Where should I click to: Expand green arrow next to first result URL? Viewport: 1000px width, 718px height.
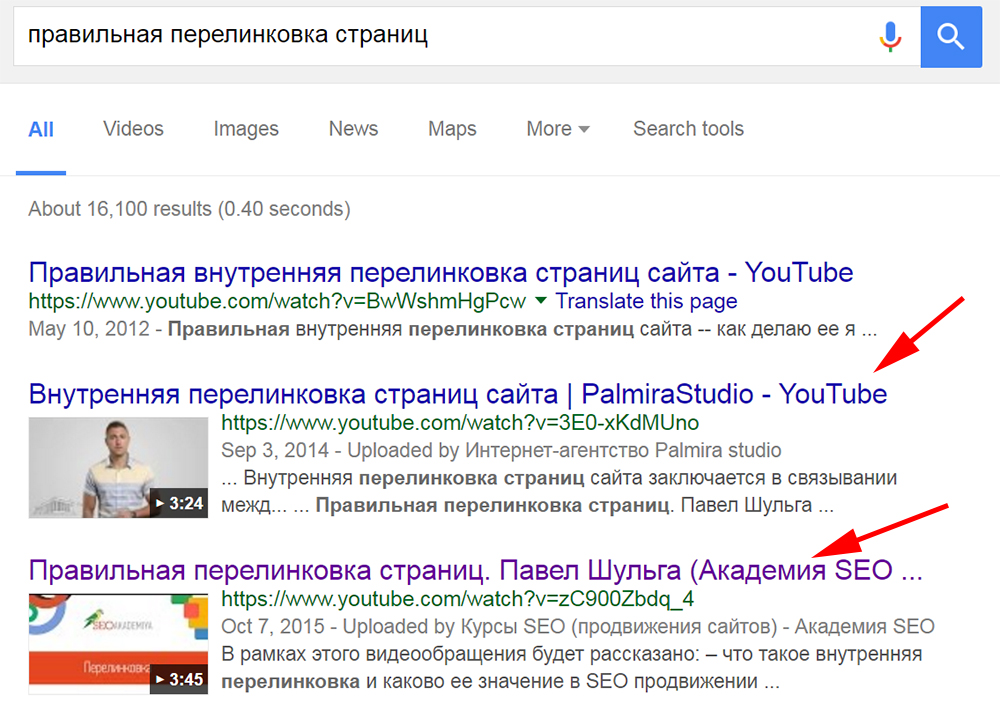[x=541, y=301]
